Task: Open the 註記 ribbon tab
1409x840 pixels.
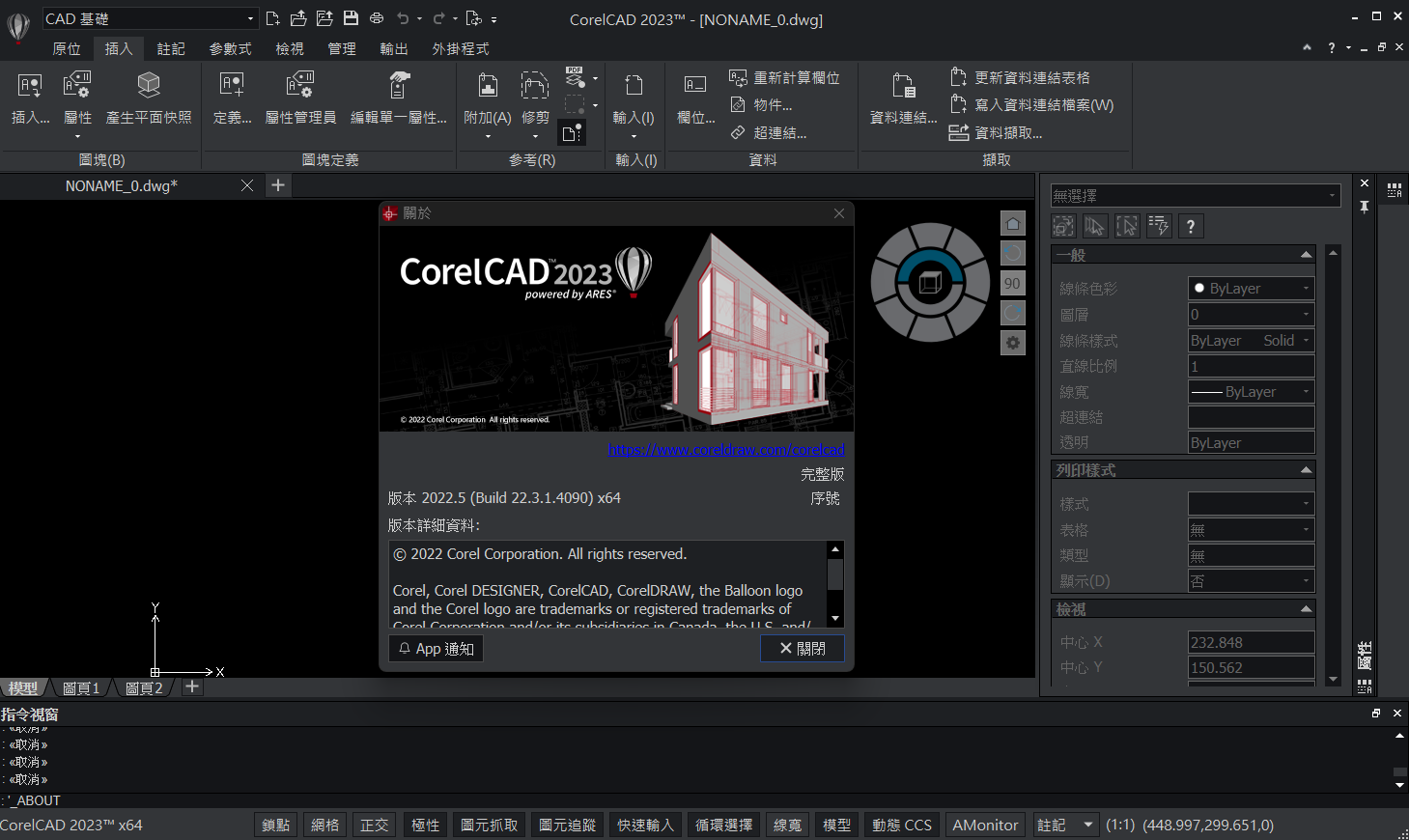Action: click(171, 48)
